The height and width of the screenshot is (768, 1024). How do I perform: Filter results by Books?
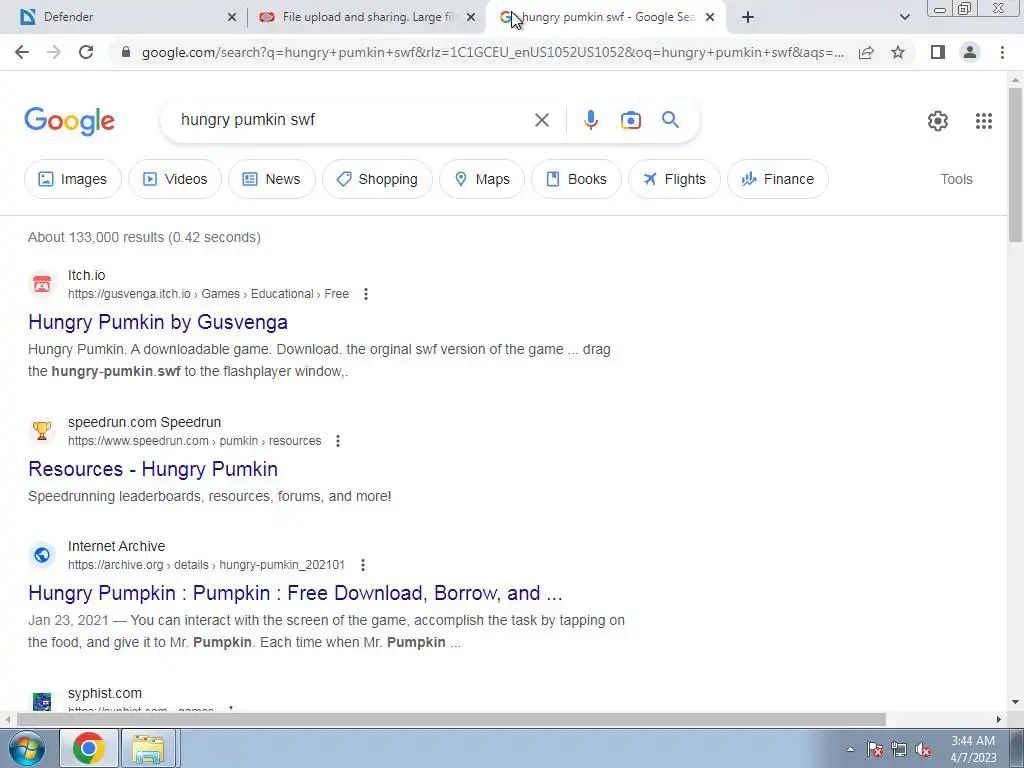coord(576,179)
